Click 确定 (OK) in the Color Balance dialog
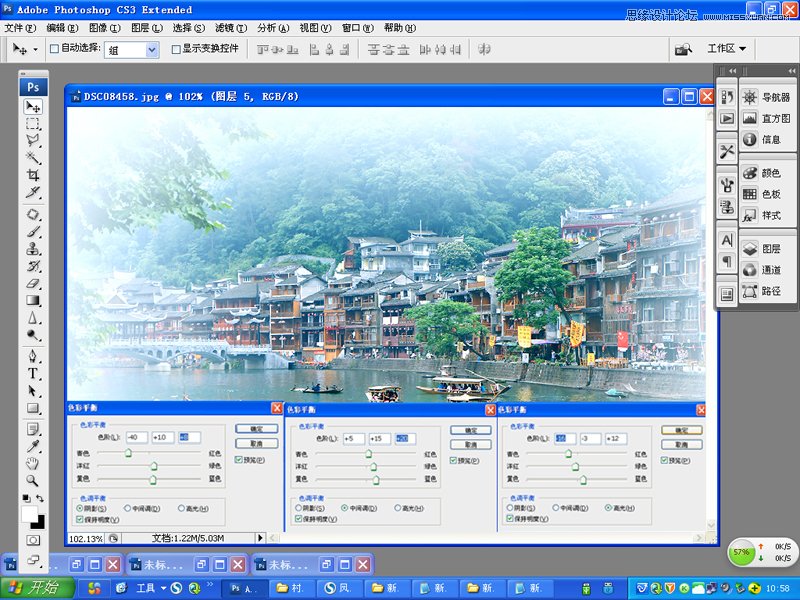Image resolution: width=800 pixels, height=600 pixels. pyautogui.click(x=257, y=427)
